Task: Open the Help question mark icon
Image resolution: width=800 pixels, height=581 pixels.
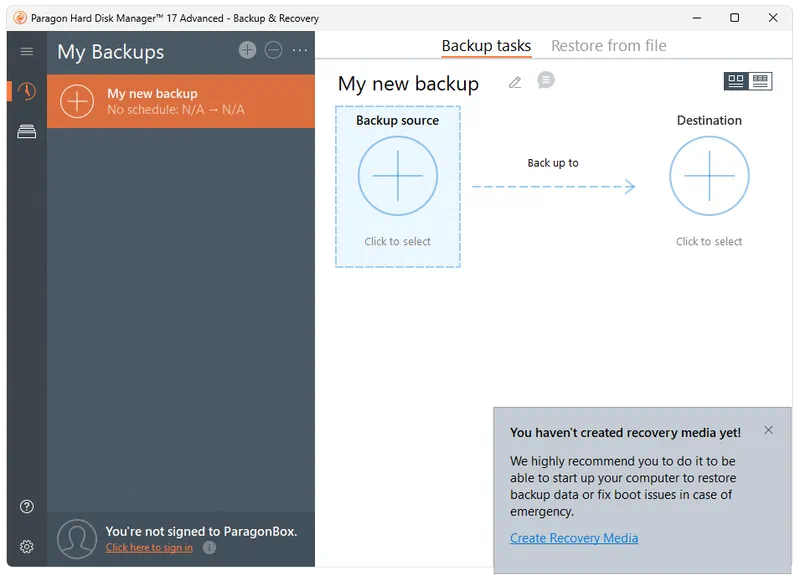Action: pos(27,507)
